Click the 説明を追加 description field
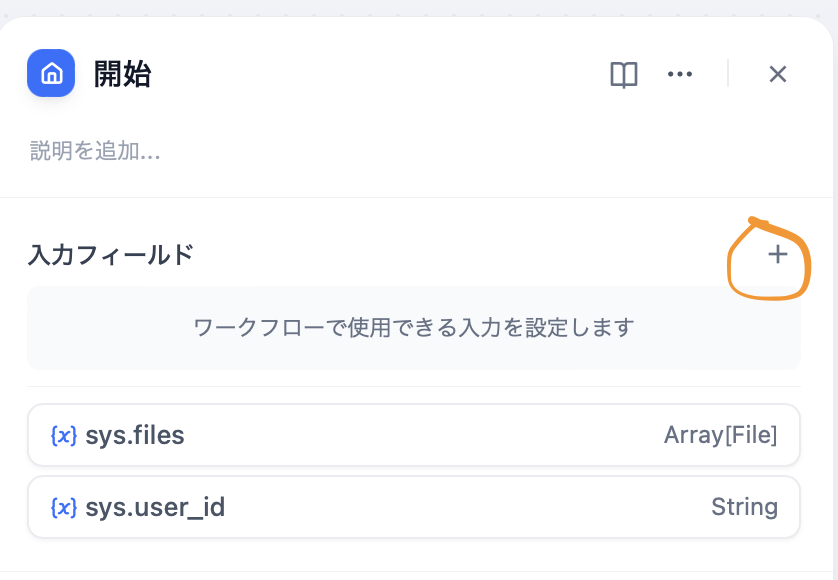838x580 pixels. pos(95,152)
